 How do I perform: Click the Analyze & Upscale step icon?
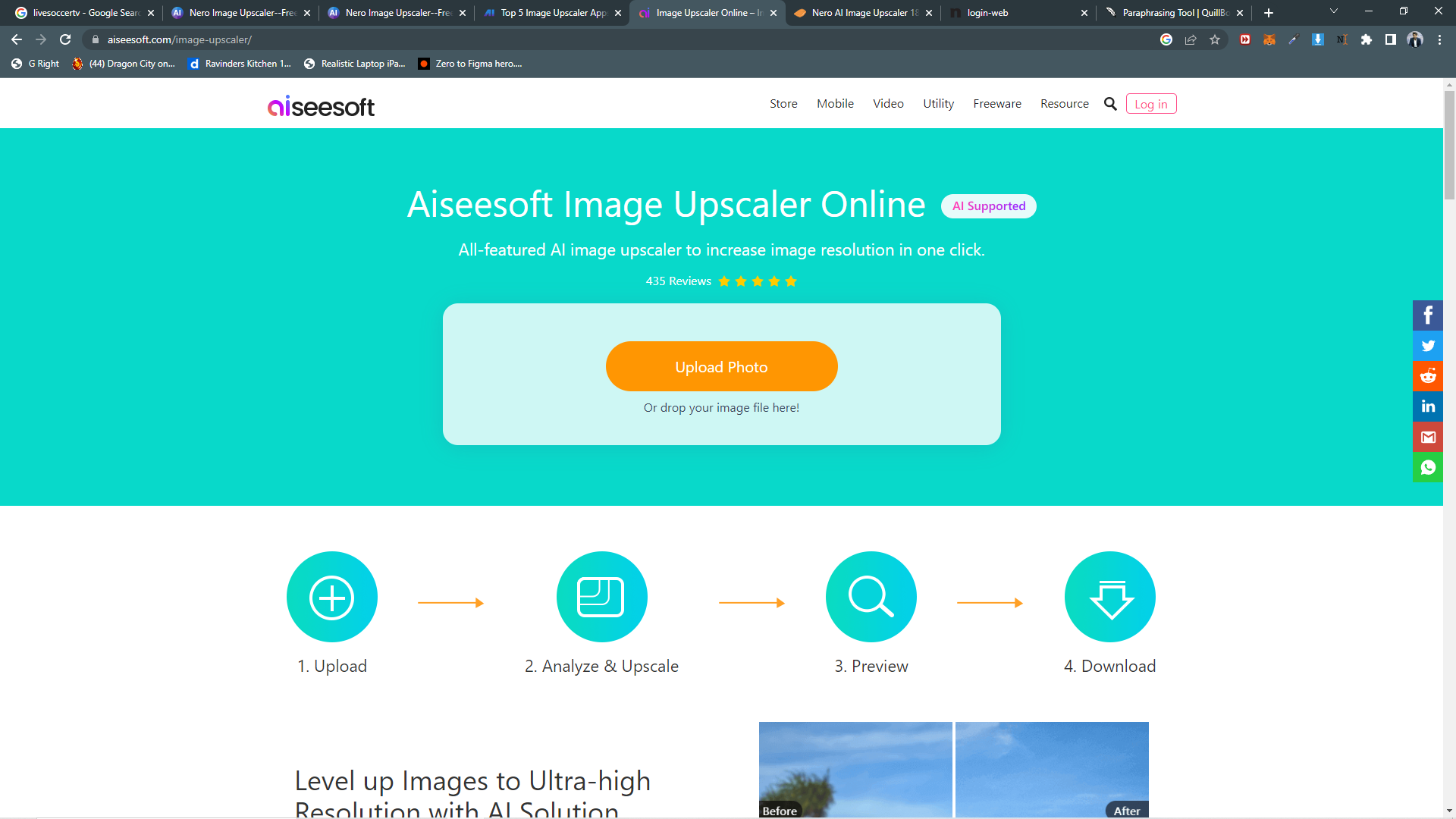click(x=601, y=598)
